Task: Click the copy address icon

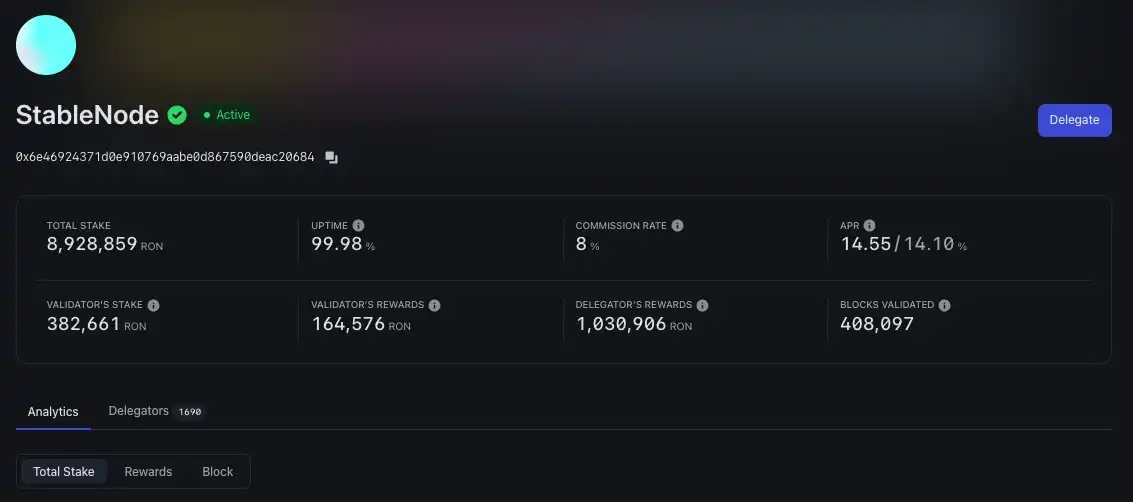Action: (332, 158)
